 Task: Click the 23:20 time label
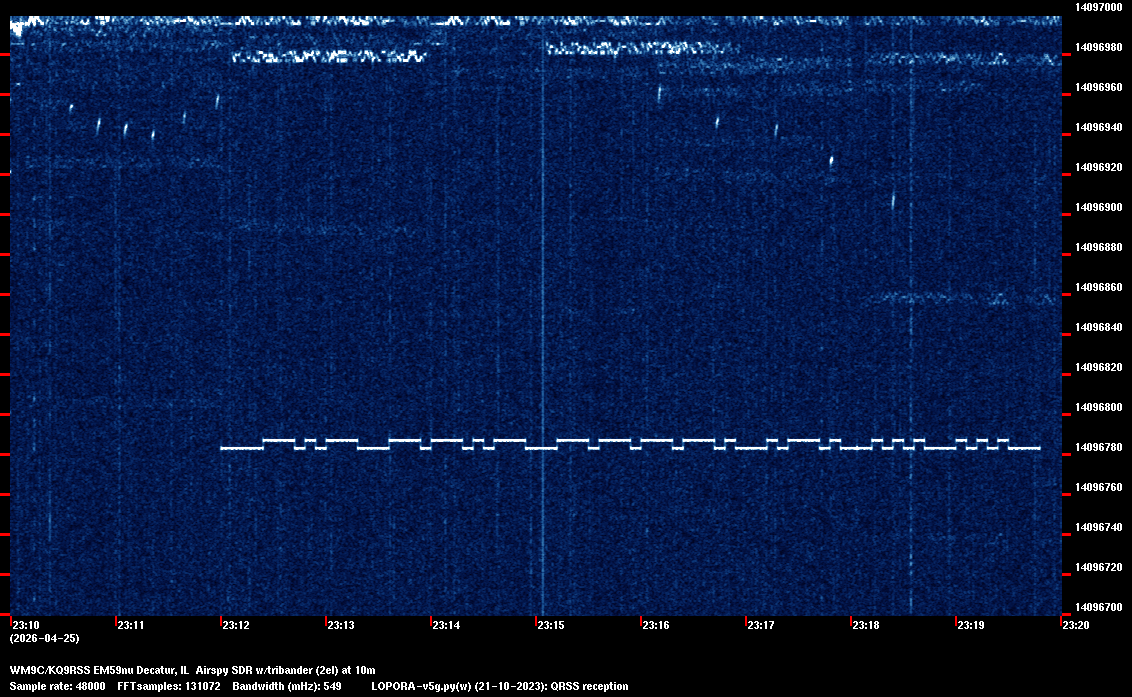pyautogui.click(x=1075, y=626)
